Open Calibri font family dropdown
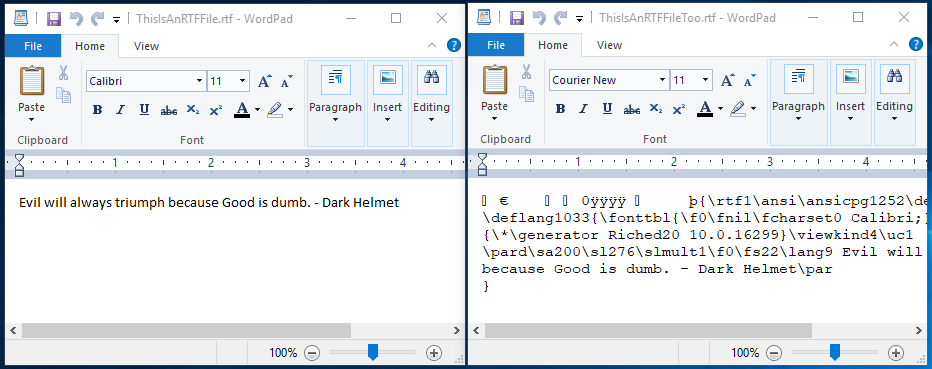The image size is (932, 369). coord(200,81)
